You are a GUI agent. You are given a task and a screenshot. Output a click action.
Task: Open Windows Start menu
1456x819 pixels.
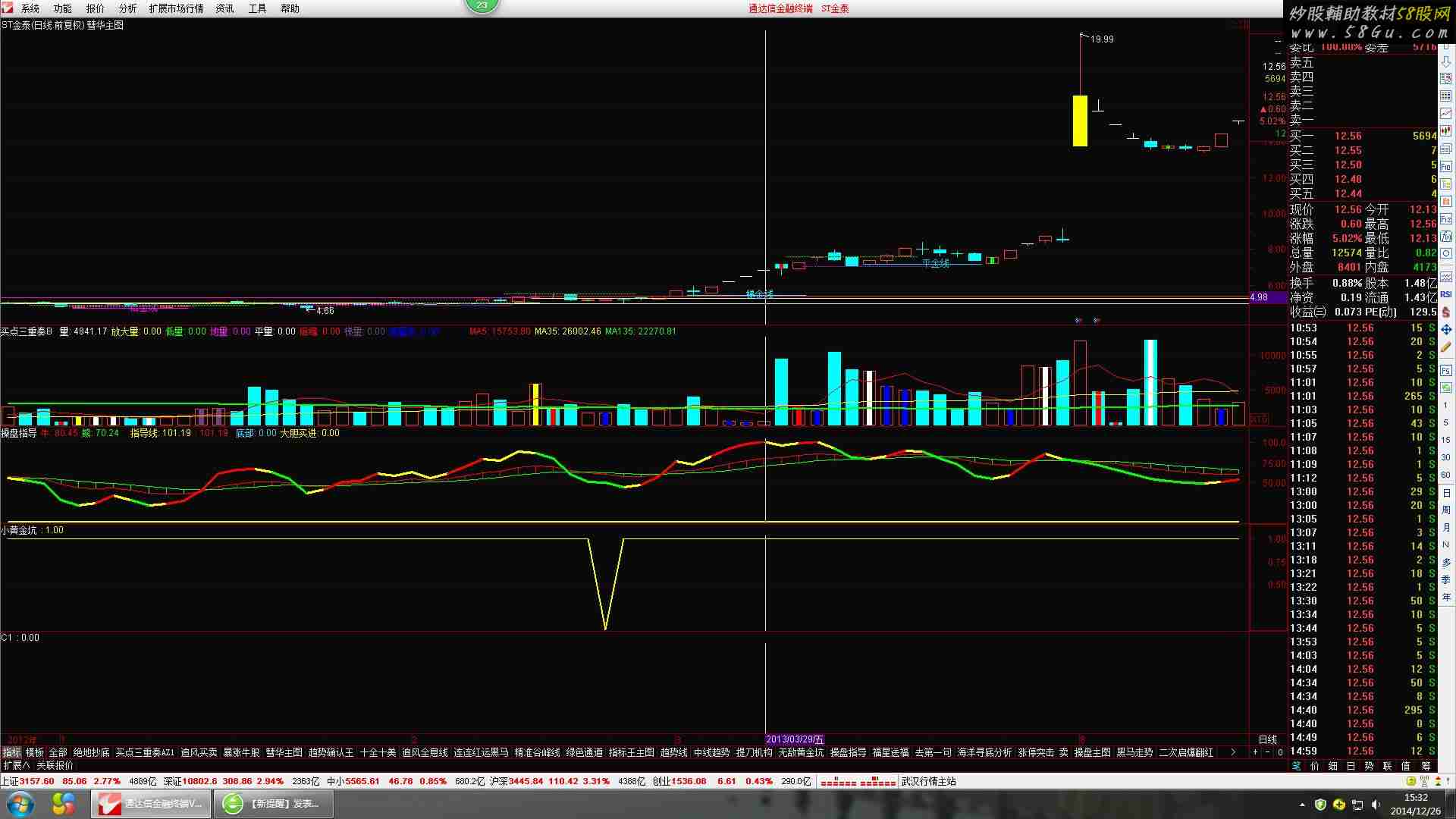point(20,804)
